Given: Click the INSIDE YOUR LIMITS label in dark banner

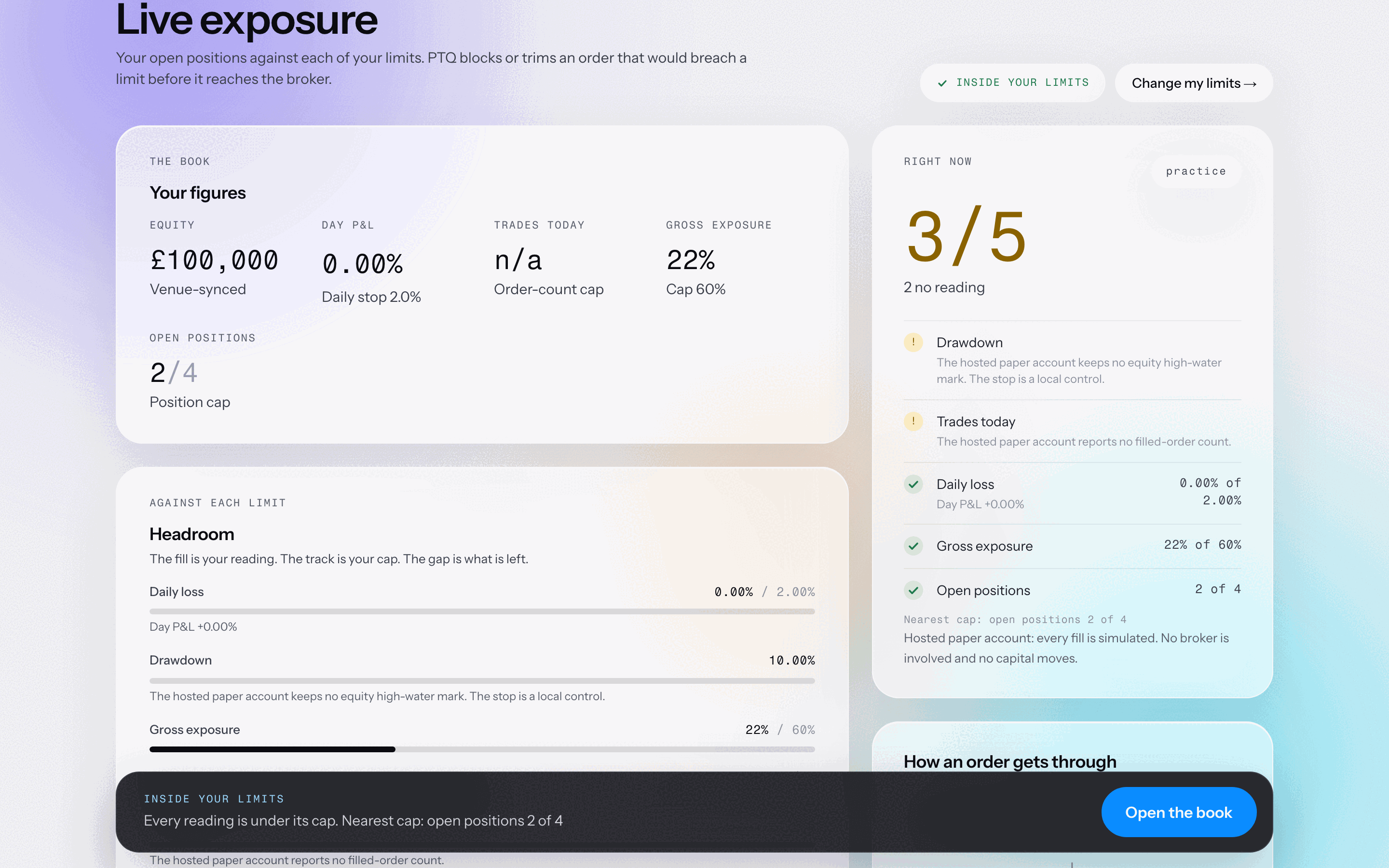Looking at the screenshot, I should pos(214,799).
